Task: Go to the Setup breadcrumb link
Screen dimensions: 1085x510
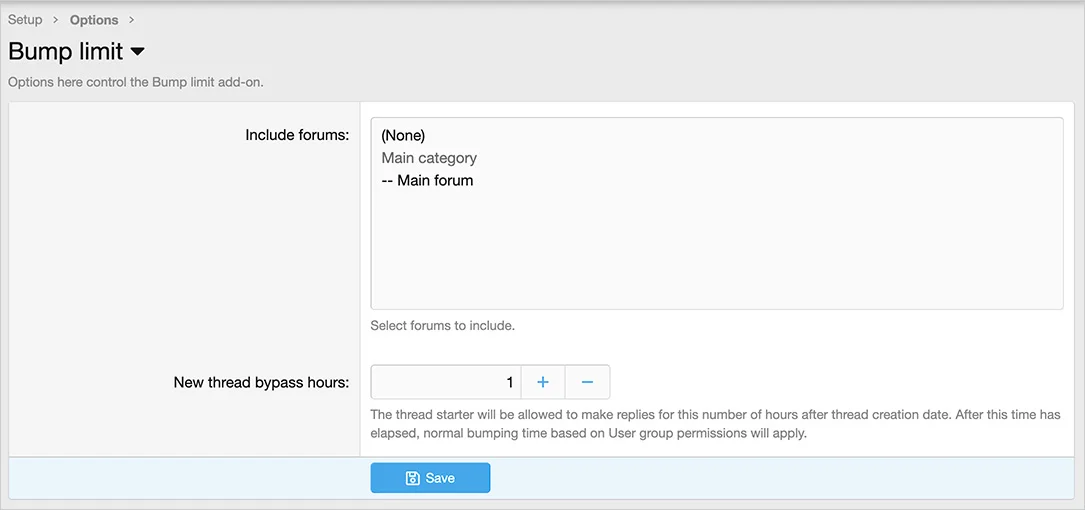Action: point(25,20)
